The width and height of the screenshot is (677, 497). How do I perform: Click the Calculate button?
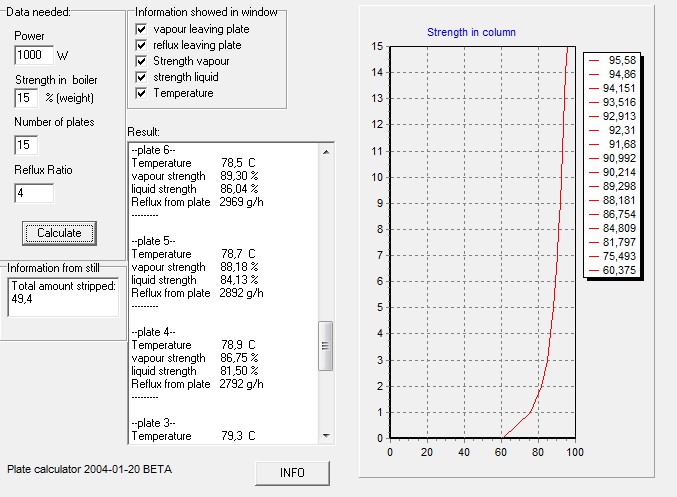pos(59,233)
